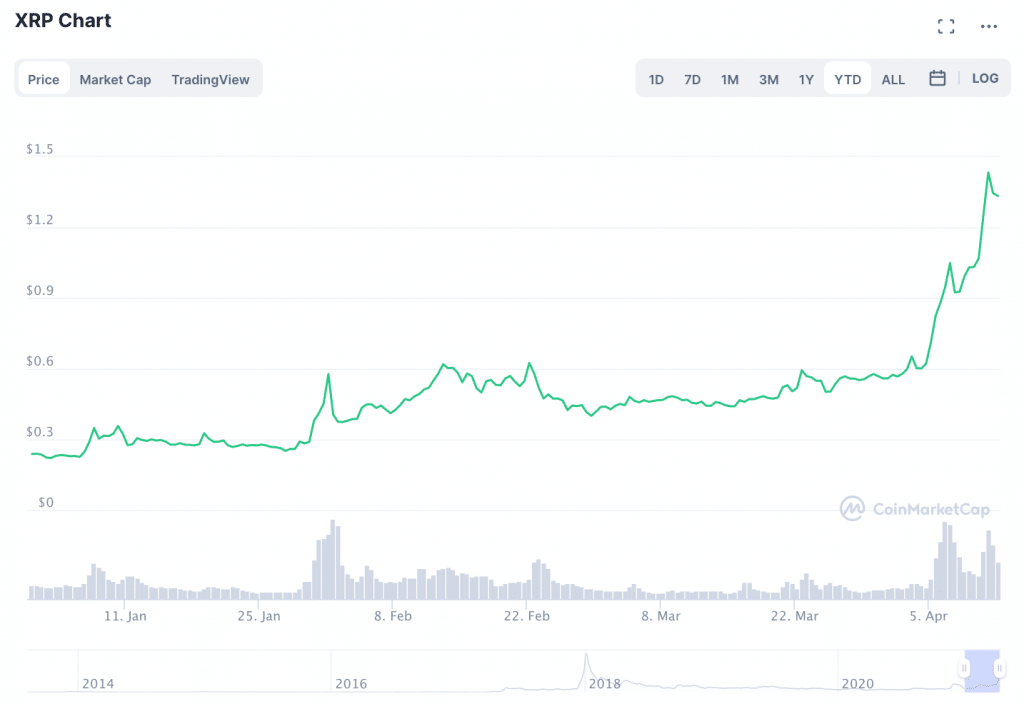1024x704 pixels.
Task: Click the 2018 peak in the overview timeline
Action: click(x=586, y=658)
